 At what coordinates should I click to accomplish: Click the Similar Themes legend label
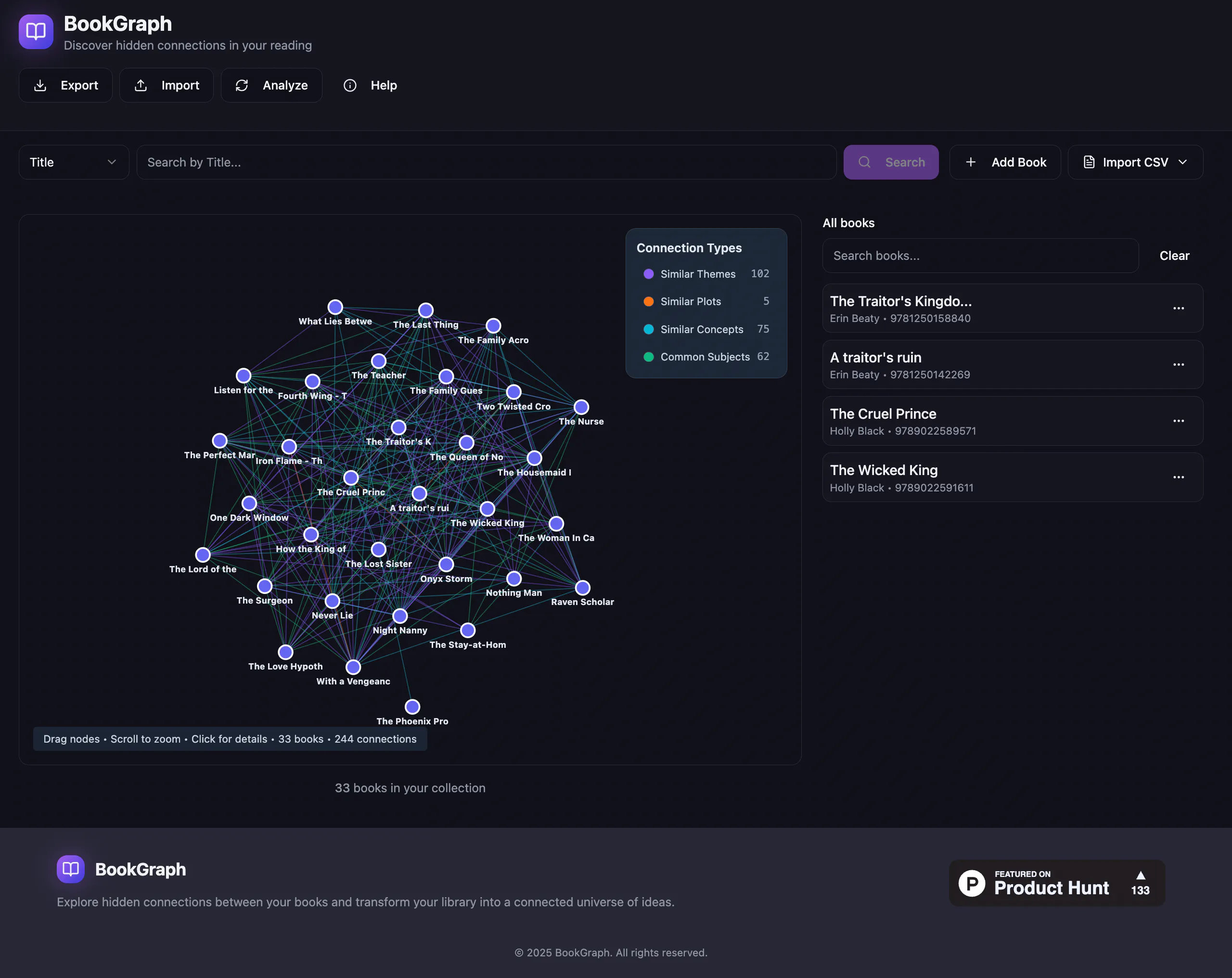(698, 274)
